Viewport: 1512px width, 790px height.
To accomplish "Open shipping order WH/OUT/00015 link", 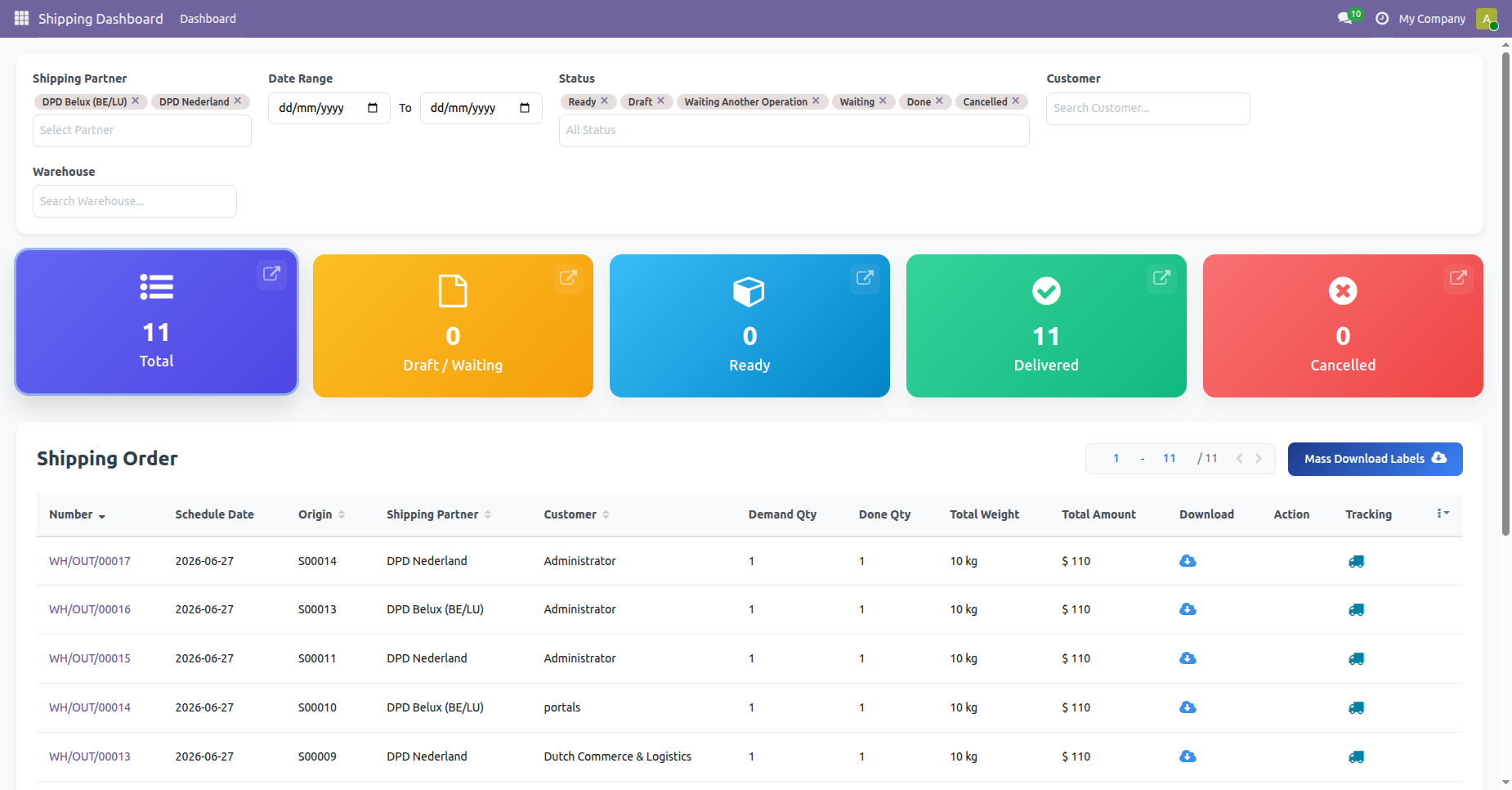I will point(90,658).
